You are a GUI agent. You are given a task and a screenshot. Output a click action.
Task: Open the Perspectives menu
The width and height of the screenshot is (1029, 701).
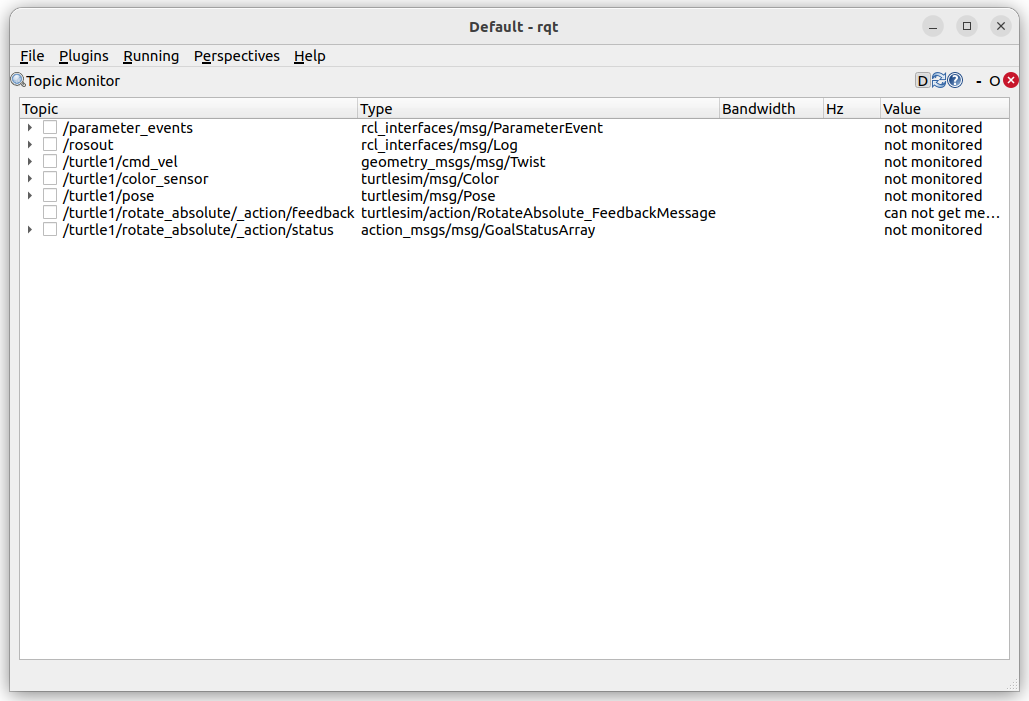pos(236,56)
